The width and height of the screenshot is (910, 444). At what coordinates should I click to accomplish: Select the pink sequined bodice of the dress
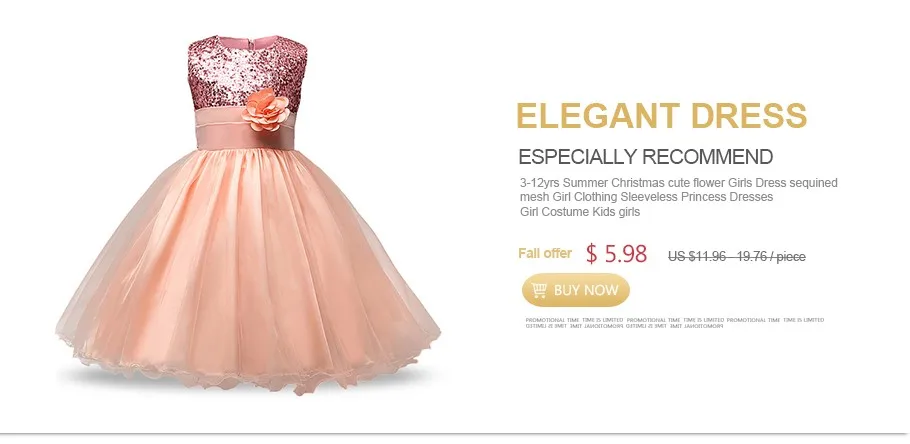[247, 73]
